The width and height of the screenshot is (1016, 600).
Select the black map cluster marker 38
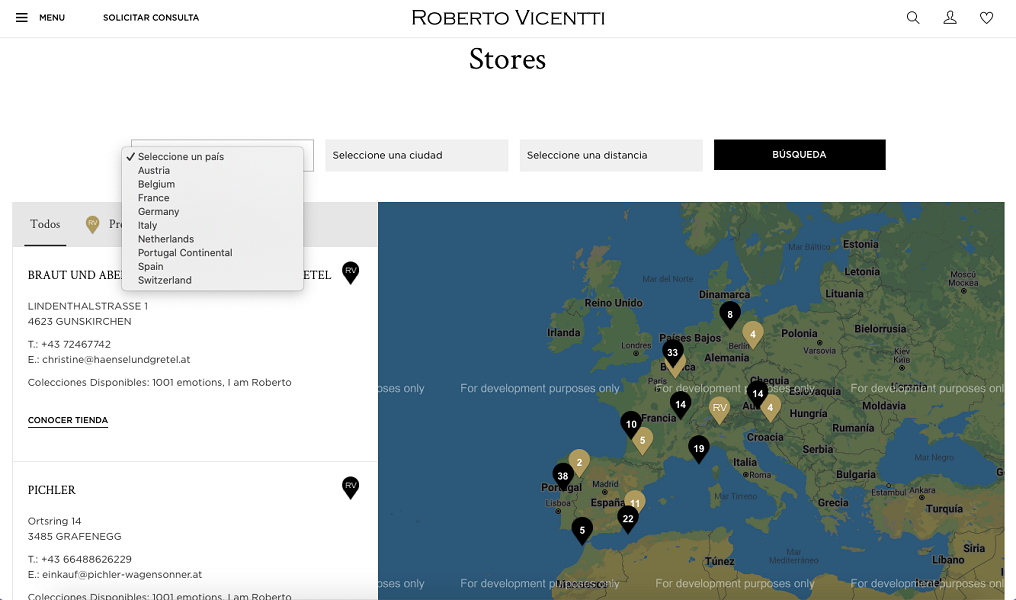pyautogui.click(x=562, y=477)
